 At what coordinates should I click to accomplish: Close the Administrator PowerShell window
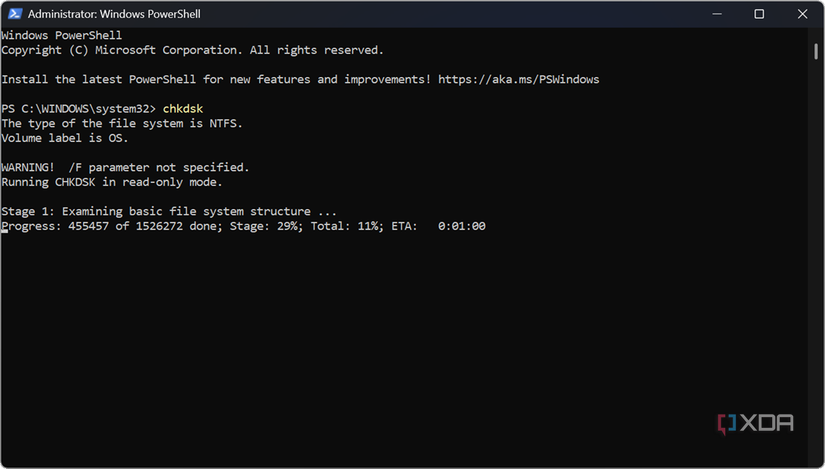[801, 14]
